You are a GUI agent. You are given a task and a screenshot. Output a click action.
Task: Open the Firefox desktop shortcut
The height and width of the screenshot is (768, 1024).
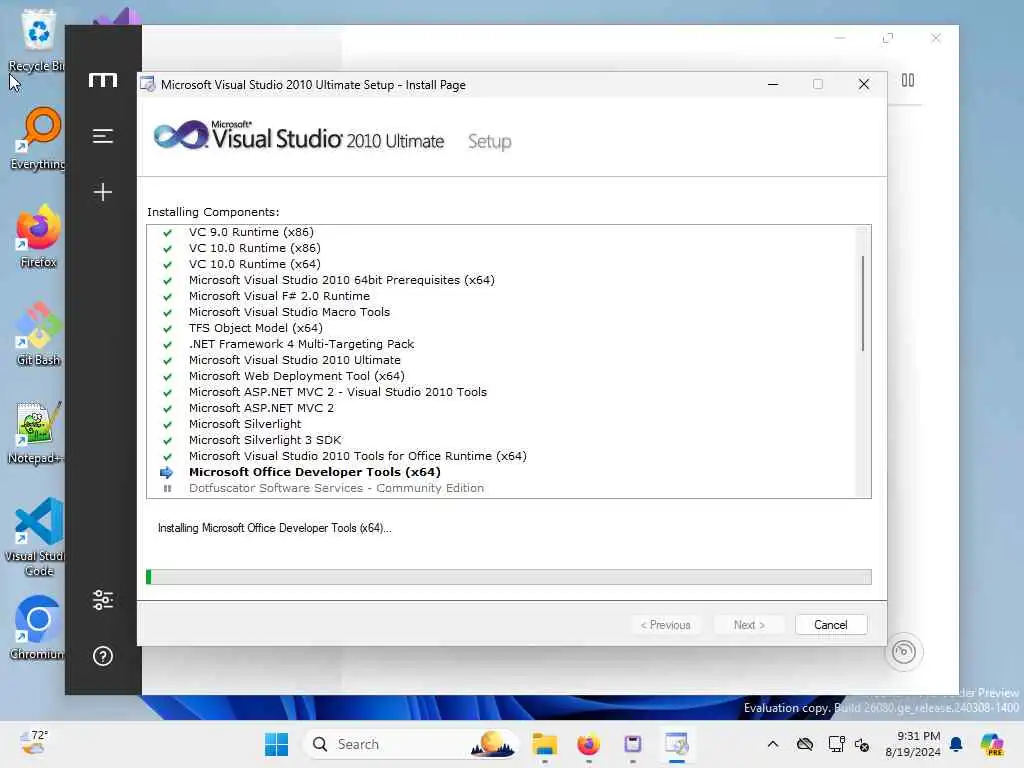(38, 236)
